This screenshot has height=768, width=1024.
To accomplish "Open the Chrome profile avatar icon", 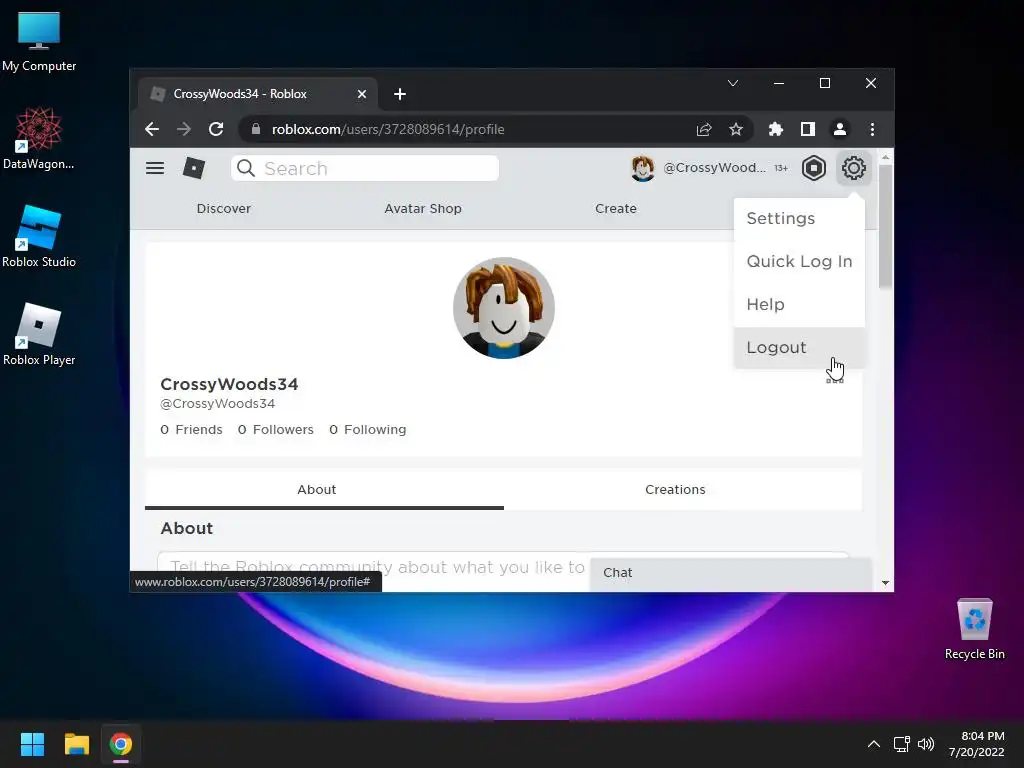I will (x=840, y=129).
